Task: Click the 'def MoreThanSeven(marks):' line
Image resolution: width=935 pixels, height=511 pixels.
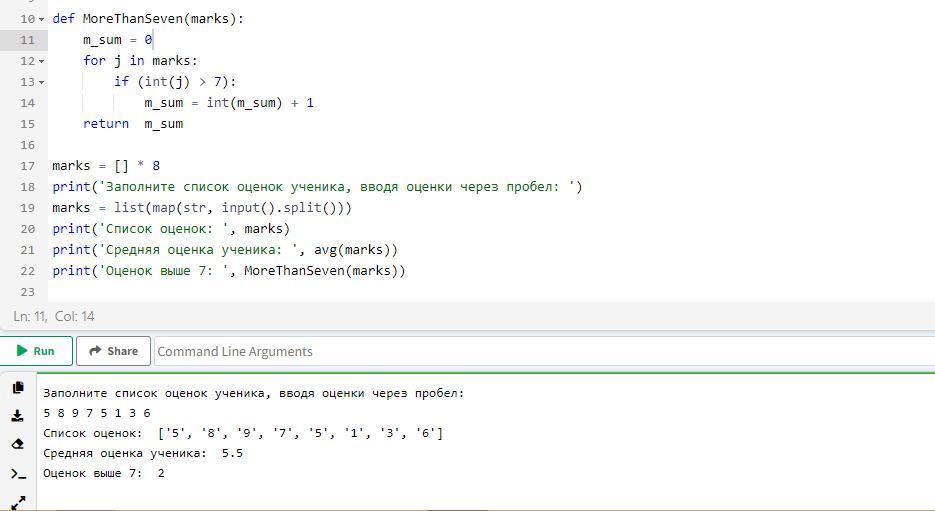Action: click(x=148, y=18)
